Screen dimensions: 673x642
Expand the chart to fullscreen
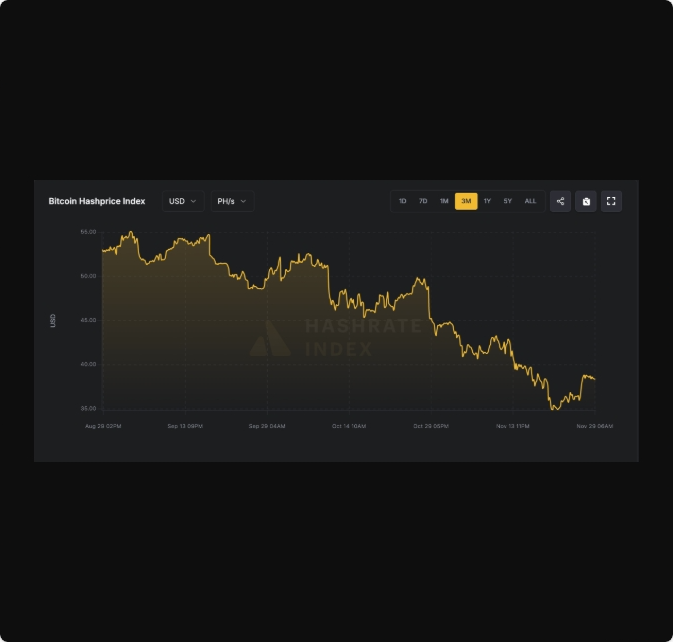pos(612,201)
